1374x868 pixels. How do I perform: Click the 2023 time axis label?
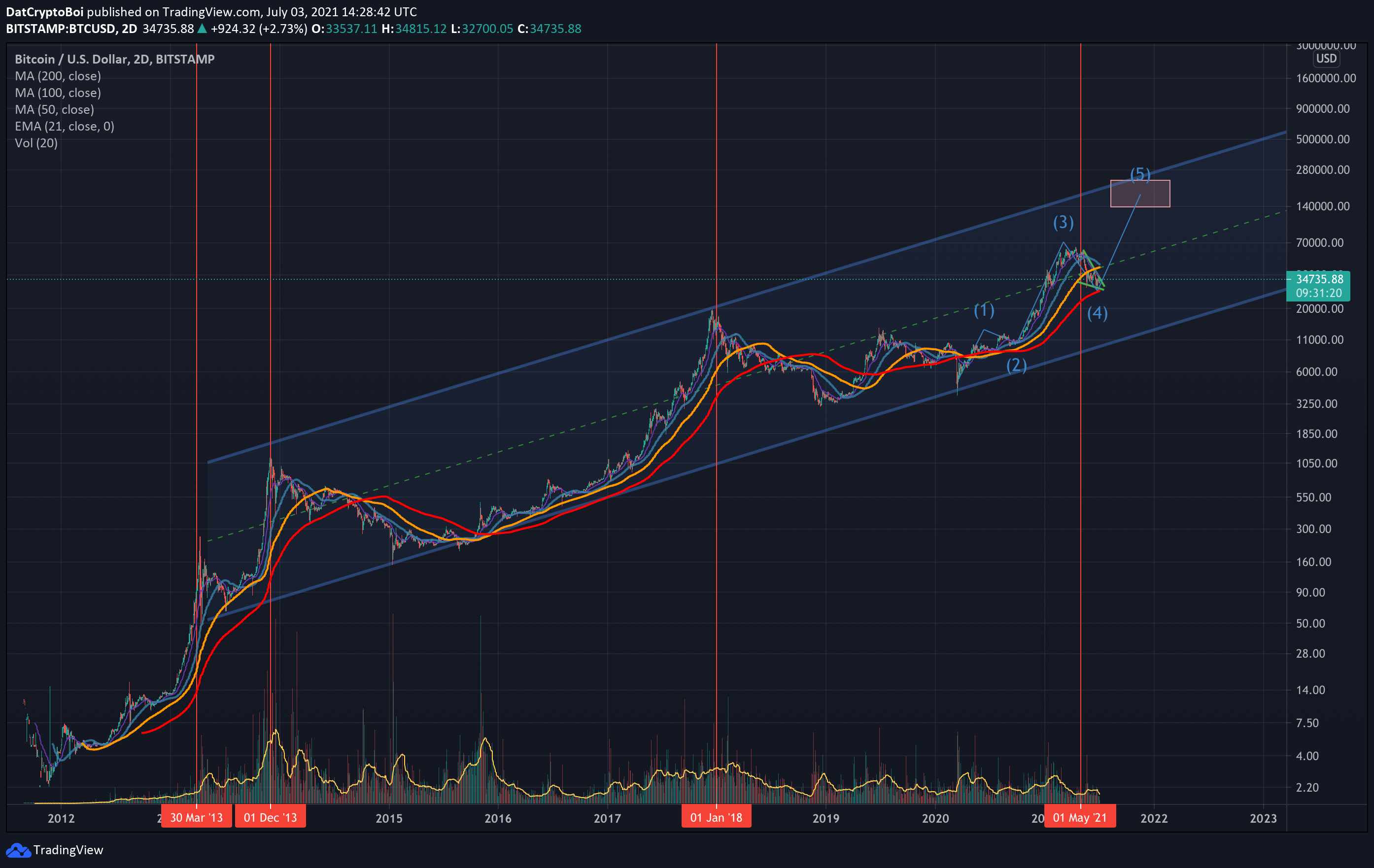click(1263, 818)
